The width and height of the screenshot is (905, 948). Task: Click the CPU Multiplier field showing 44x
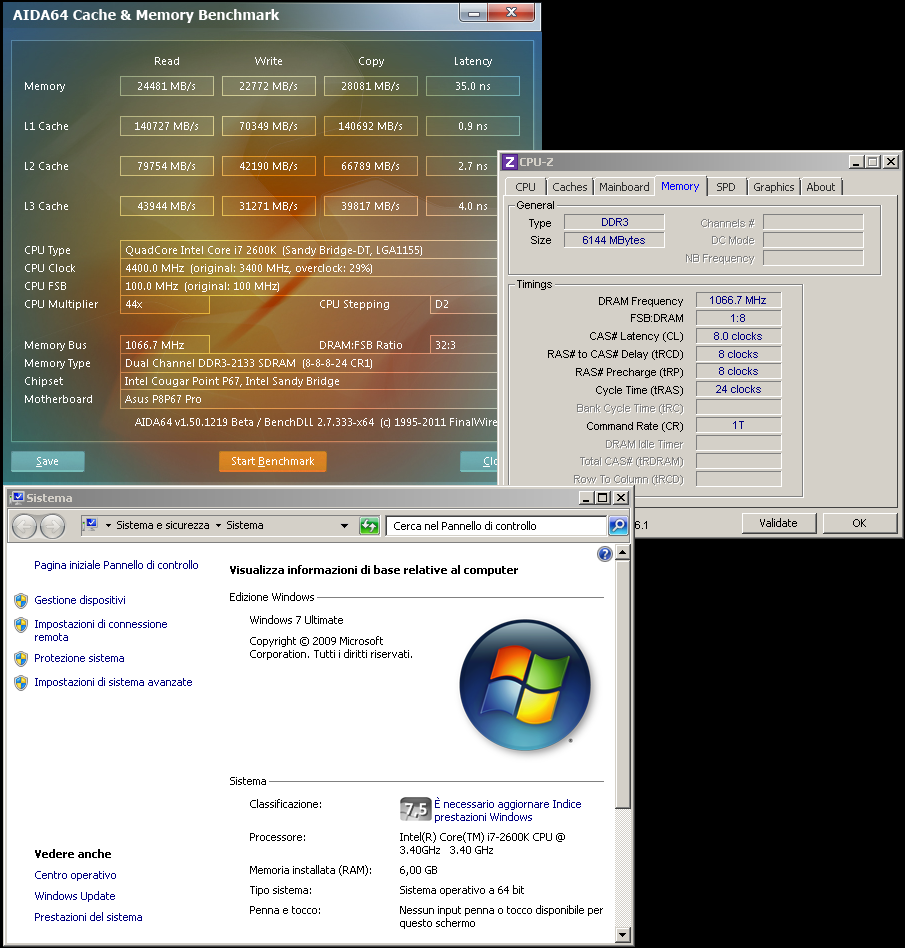(x=164, y=304)
